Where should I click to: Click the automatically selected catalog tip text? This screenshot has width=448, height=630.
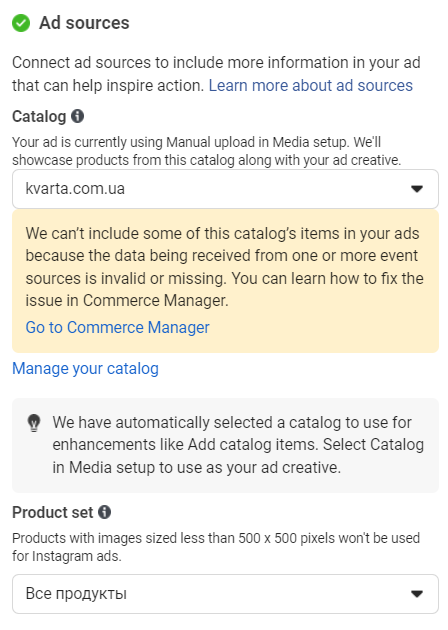pos(238,445)
